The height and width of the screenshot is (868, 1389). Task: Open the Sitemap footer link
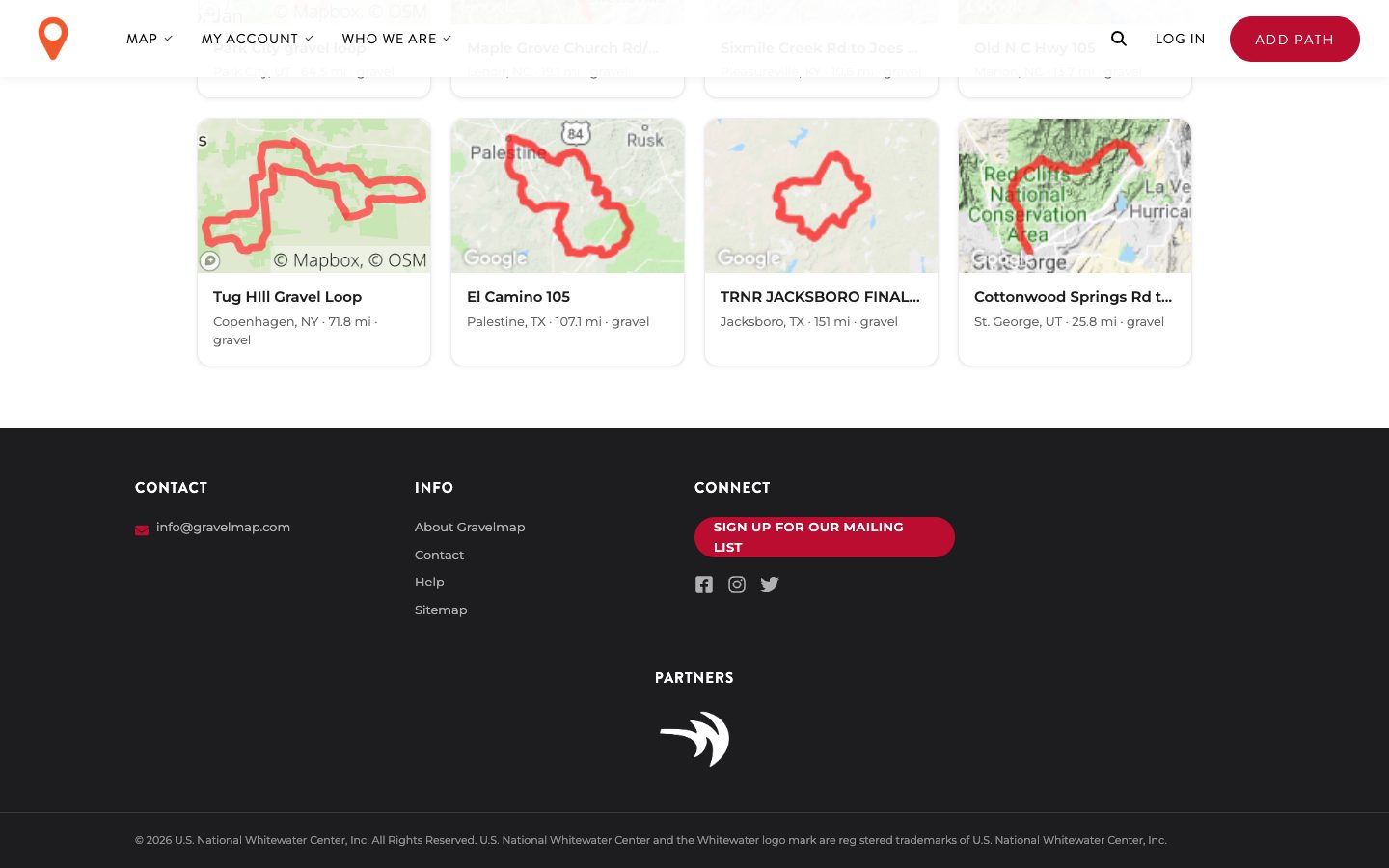[x=441, y=610]
